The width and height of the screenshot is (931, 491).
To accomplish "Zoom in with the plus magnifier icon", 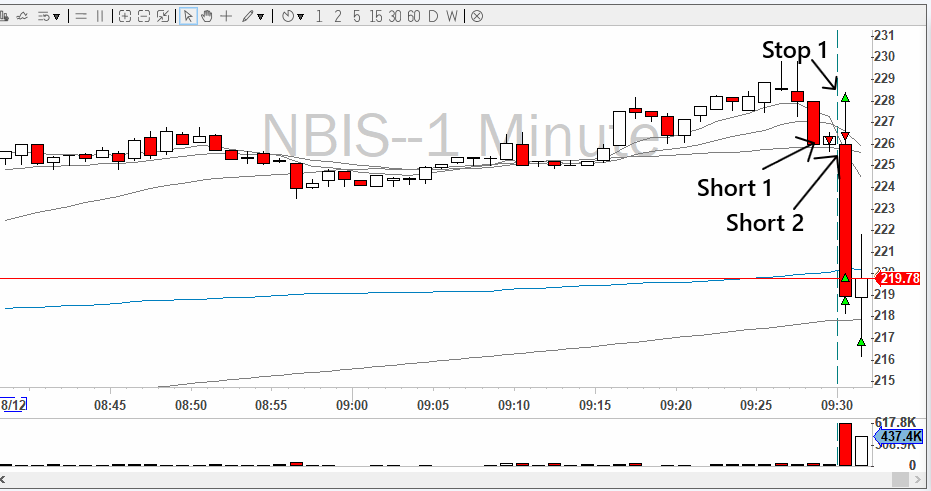I will click(125, 17).
